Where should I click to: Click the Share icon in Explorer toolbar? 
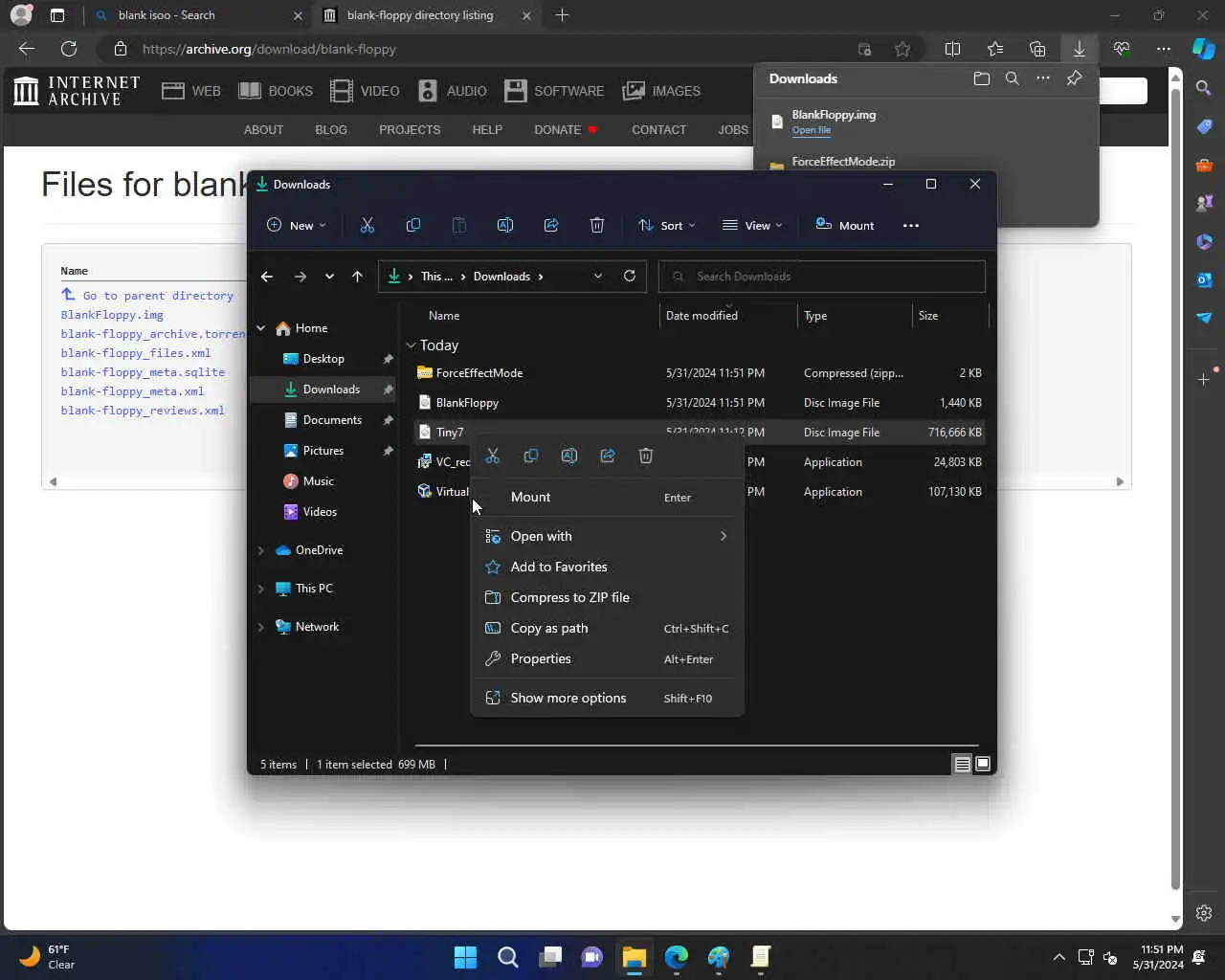(551, 225)
